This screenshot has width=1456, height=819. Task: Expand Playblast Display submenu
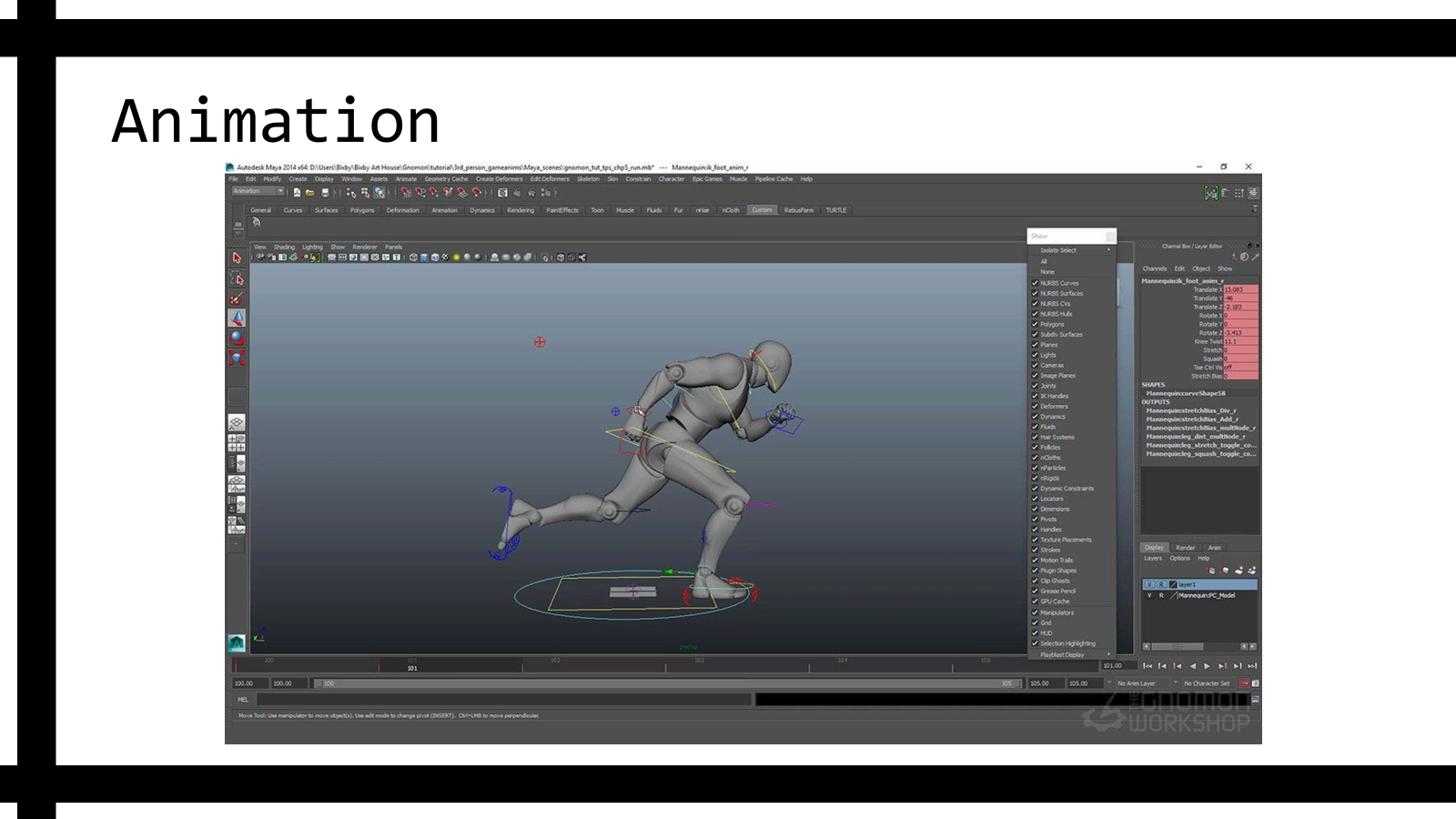[1072, 654]
